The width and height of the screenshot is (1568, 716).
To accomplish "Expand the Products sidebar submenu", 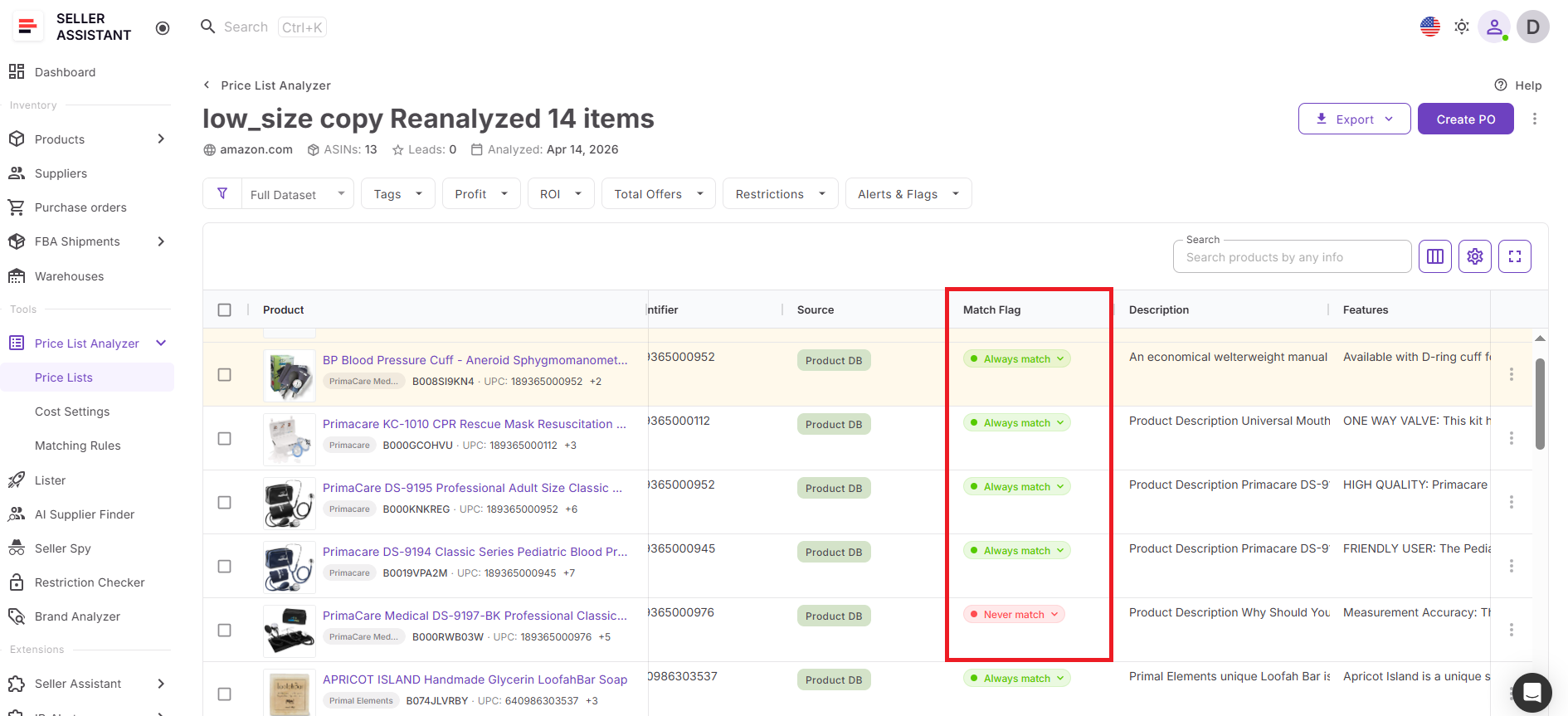I will [161, 139].
